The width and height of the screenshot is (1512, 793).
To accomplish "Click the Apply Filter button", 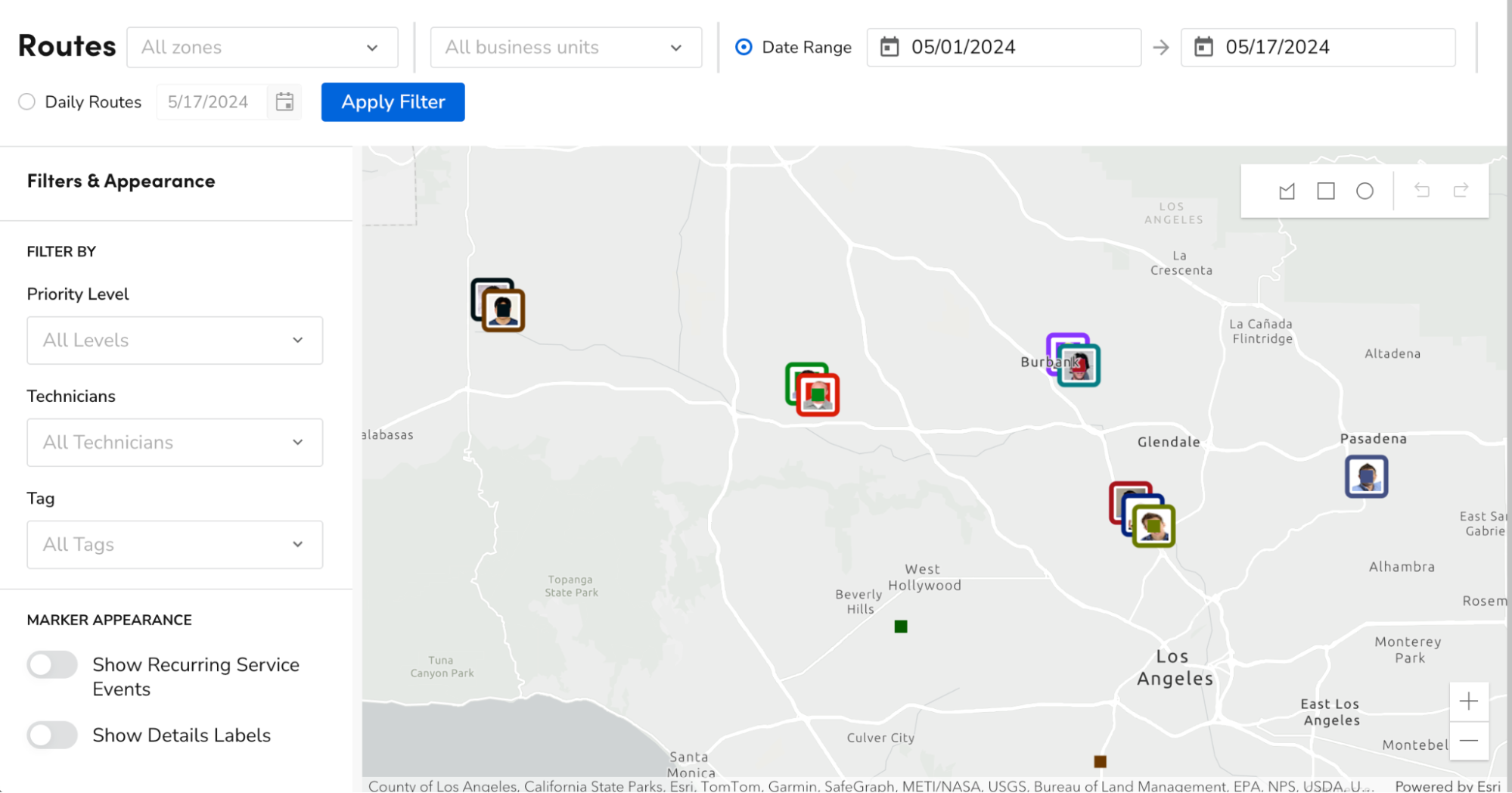I will coord(393,102).
